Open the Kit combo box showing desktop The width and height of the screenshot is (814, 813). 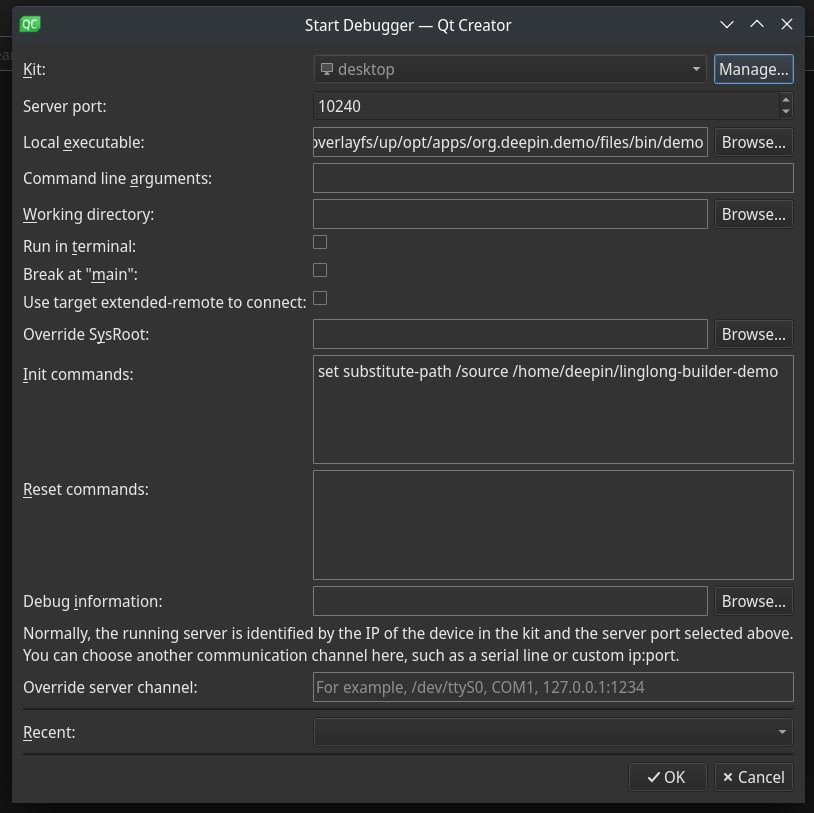click(510, 69)
